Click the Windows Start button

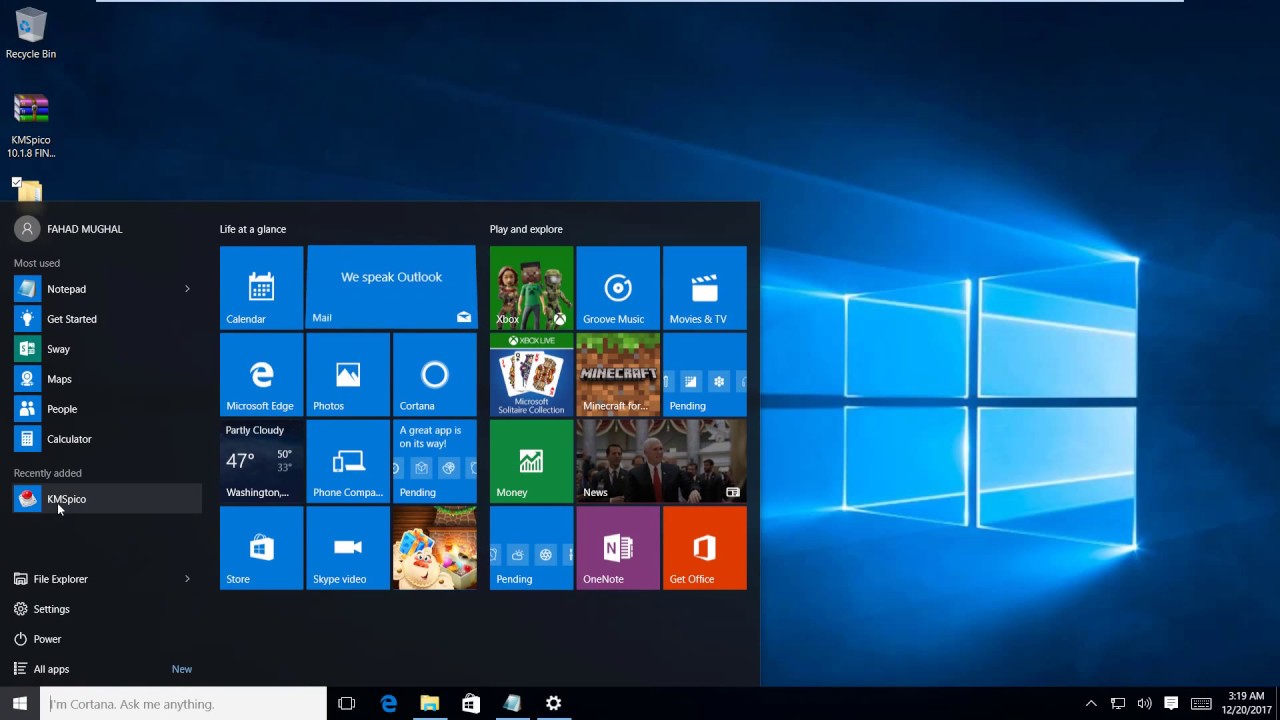point(20,704)
